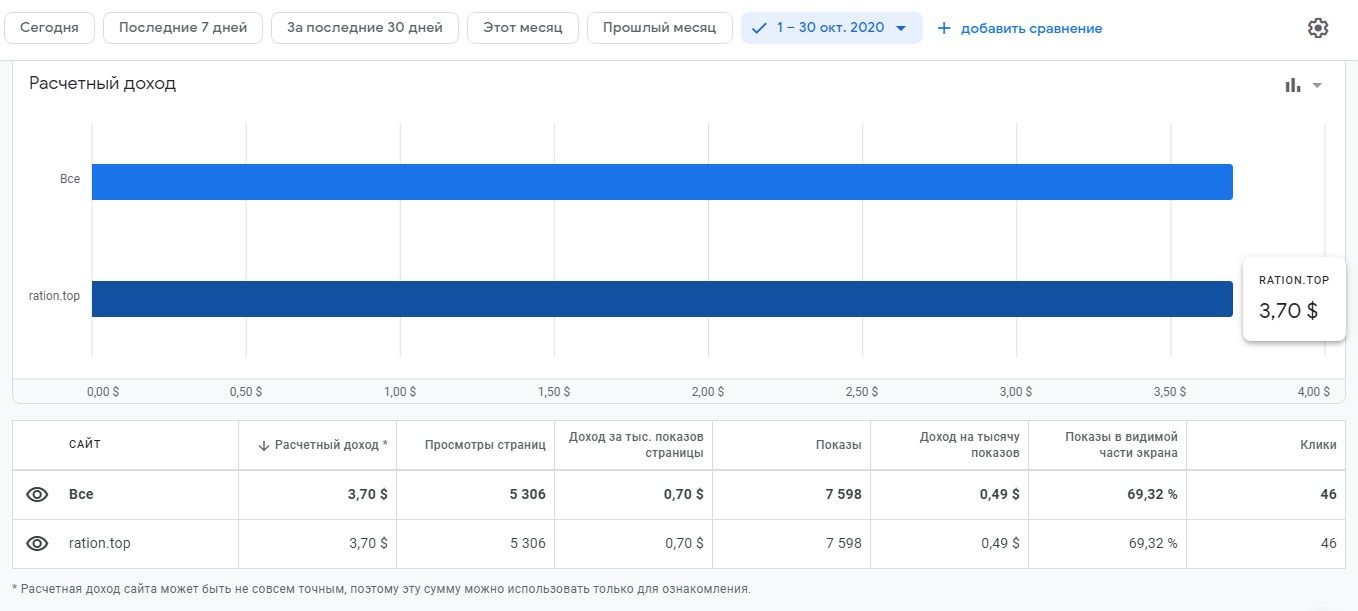Select Последние 7 дней filter
Screen dimensions: 1358x611
[182, 28]
